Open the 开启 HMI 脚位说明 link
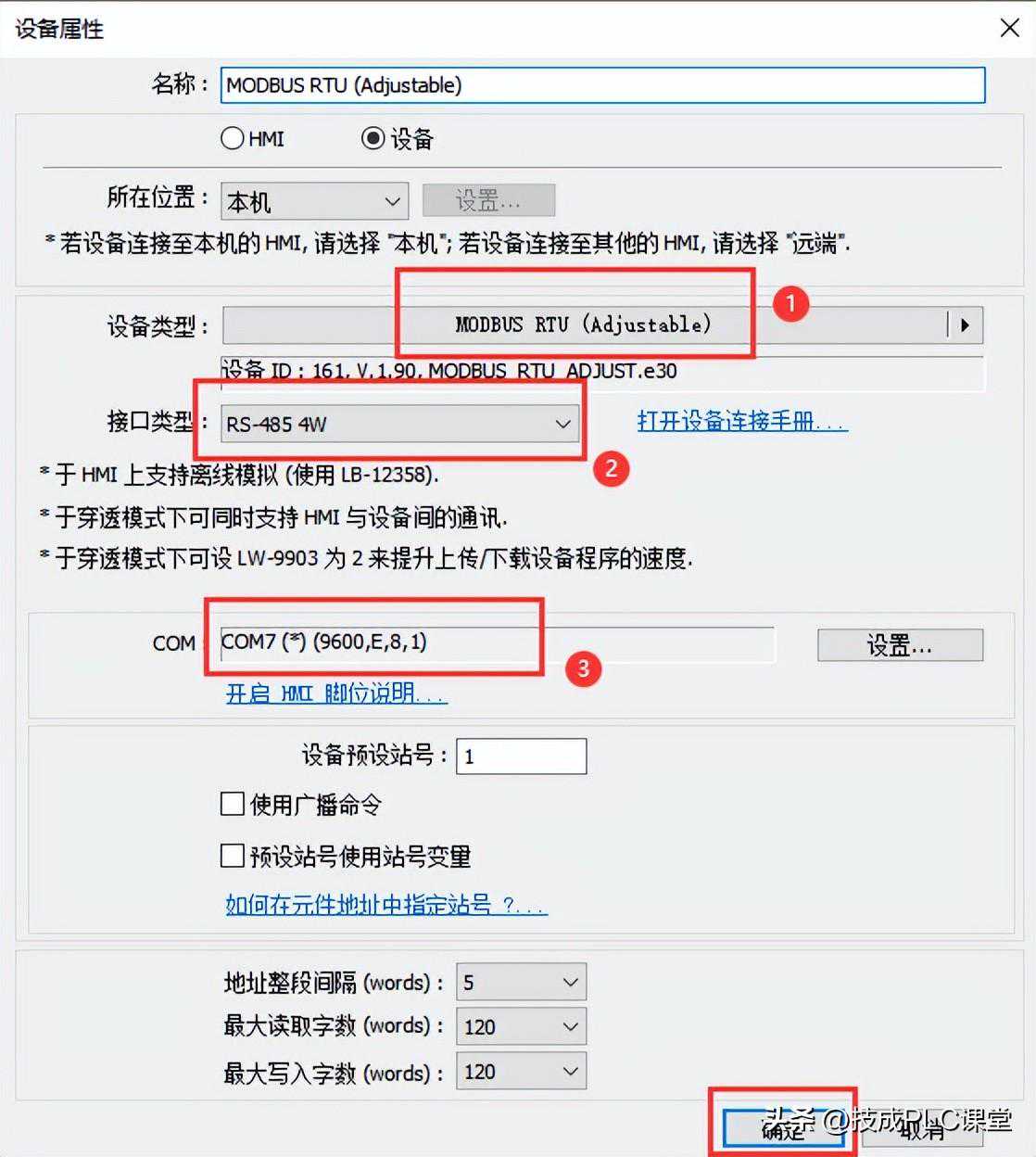 coord(336,693)
